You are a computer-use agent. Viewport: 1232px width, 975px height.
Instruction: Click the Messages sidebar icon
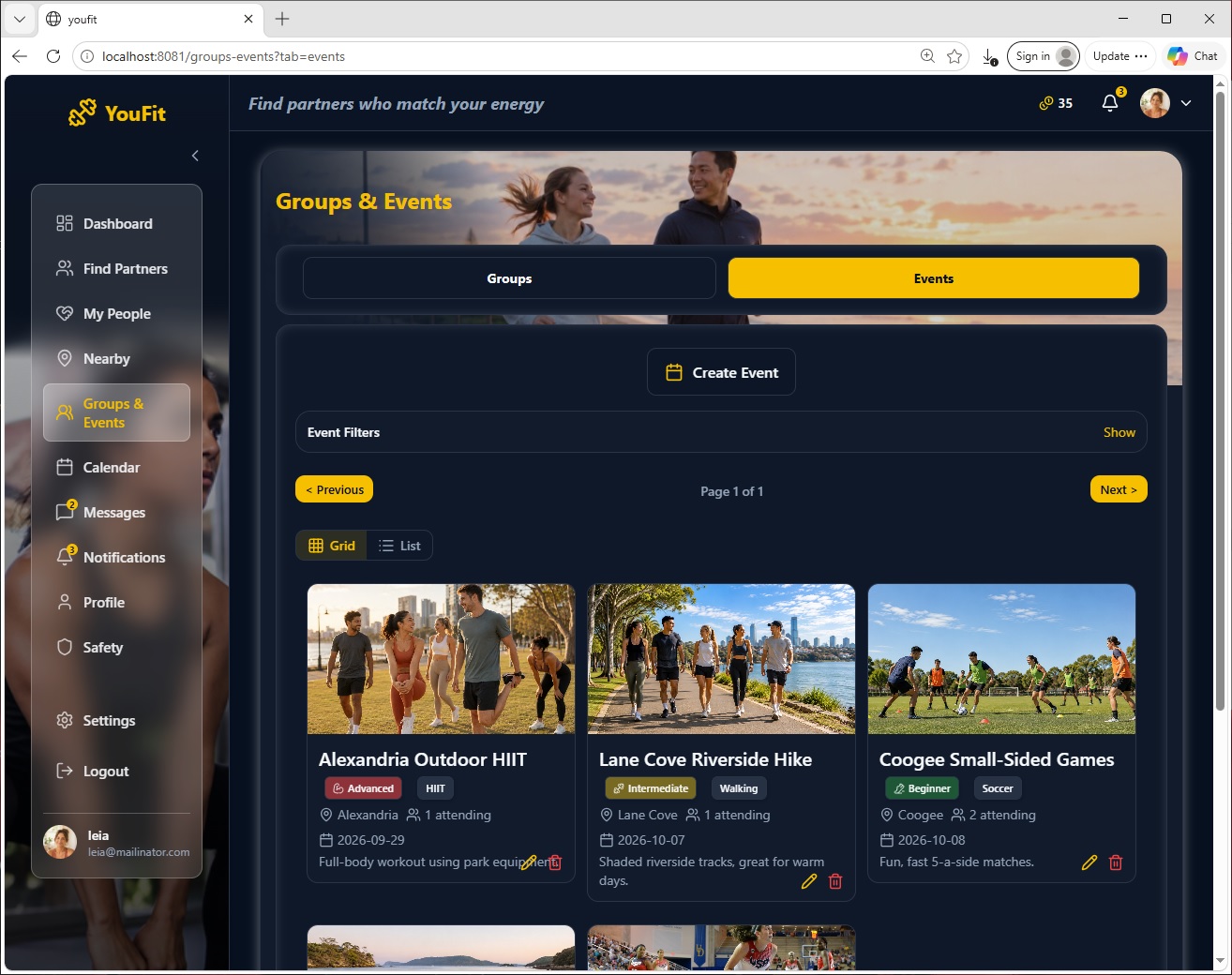click(x=65, y=512)
